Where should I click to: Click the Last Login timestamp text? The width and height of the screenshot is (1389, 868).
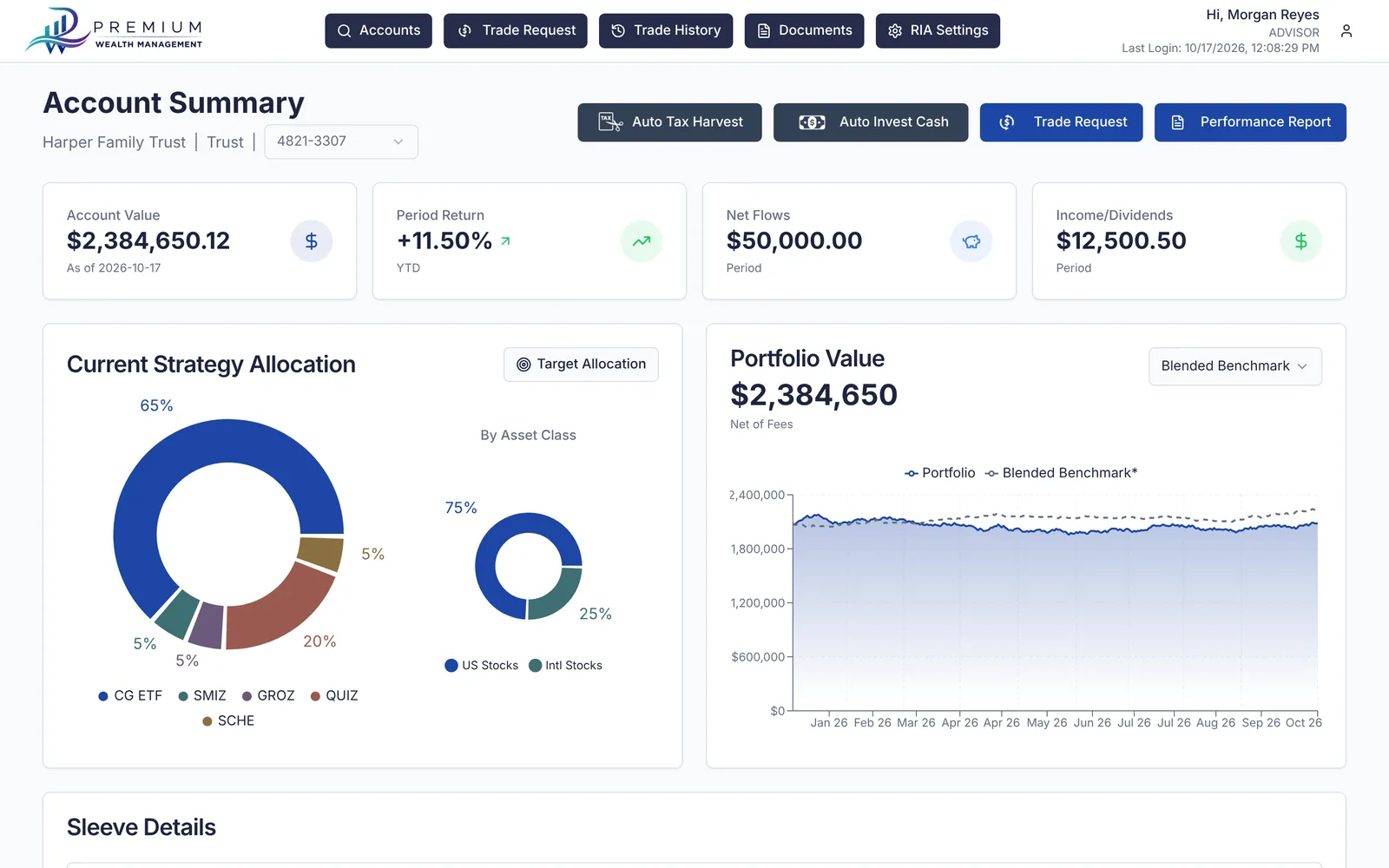click(1220, 49)
